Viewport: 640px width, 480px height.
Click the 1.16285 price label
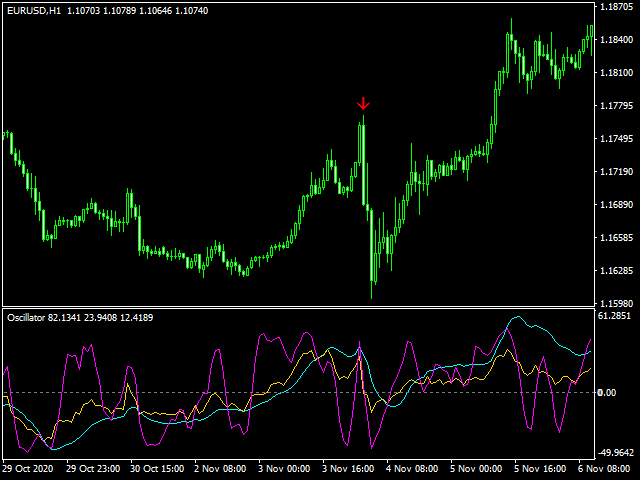click(616, 271)
